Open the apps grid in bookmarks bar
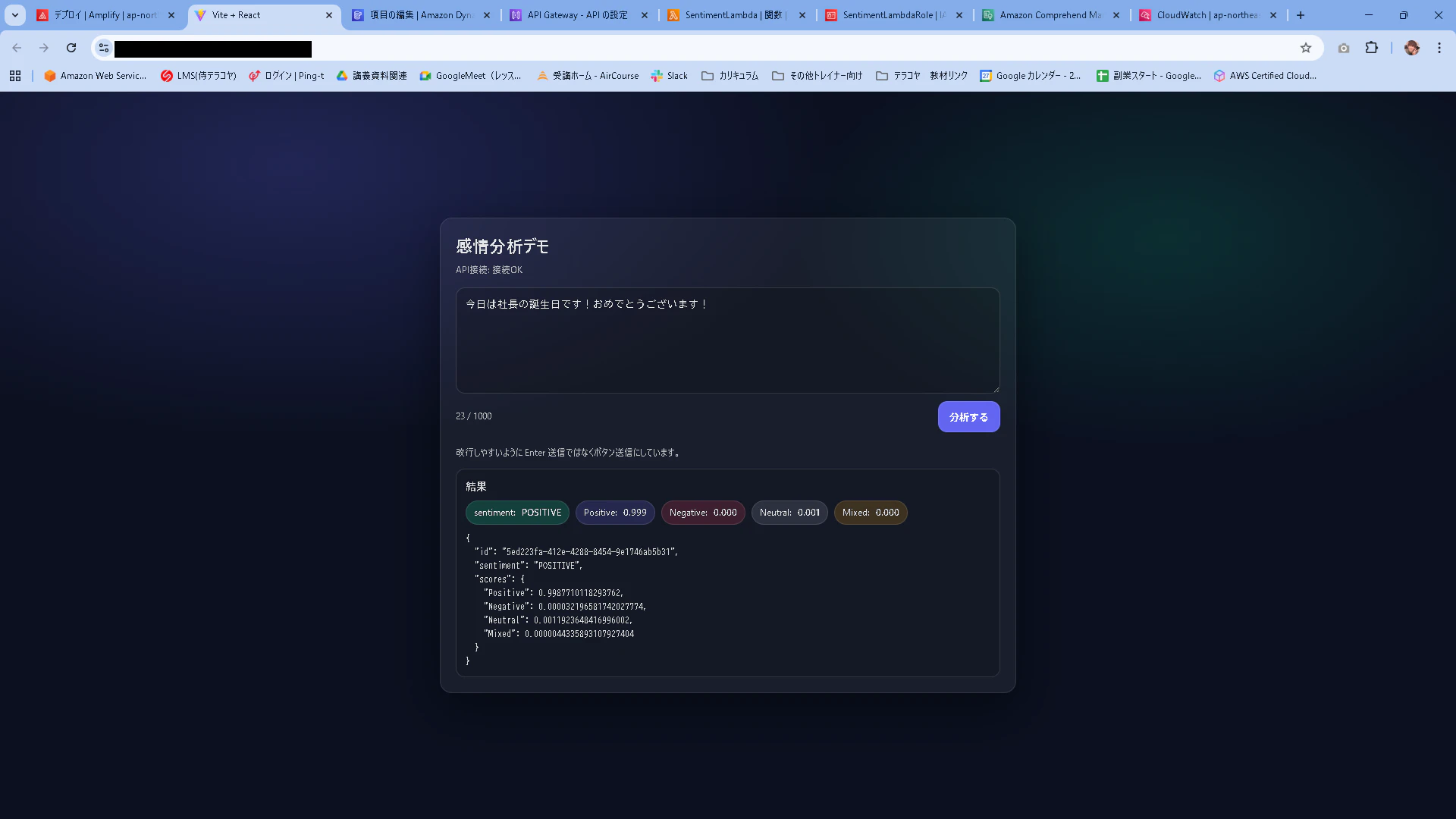 [15, 76]
